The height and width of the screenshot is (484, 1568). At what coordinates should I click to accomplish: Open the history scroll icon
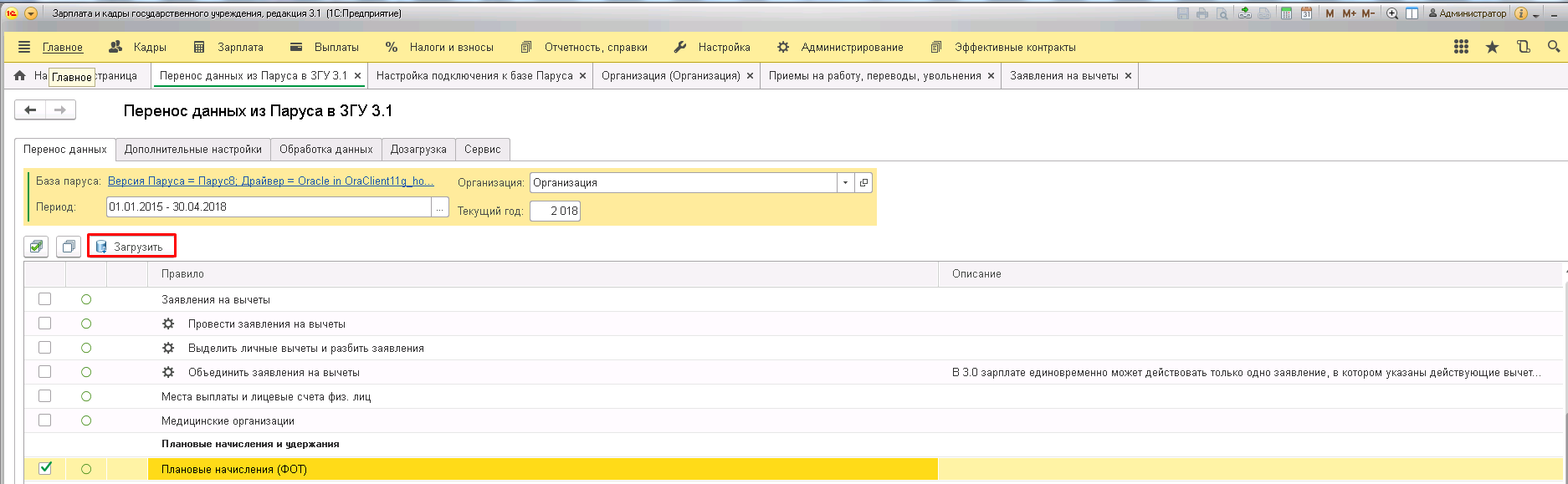click(x=1523, y=48)
